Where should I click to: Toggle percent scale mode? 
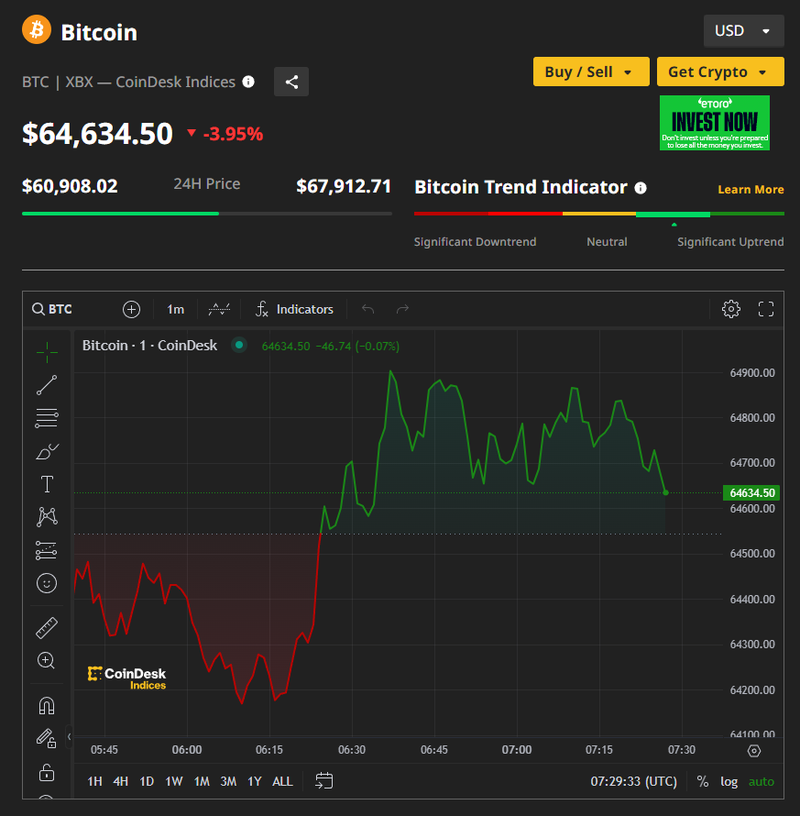(703, 781)
